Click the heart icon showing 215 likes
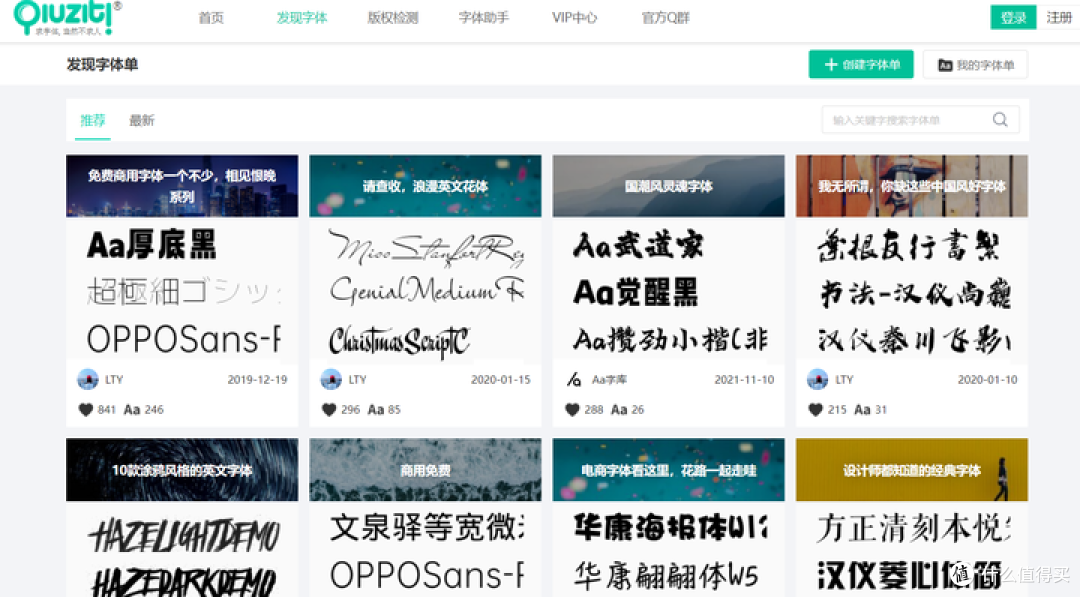 (x=816, y=410)
